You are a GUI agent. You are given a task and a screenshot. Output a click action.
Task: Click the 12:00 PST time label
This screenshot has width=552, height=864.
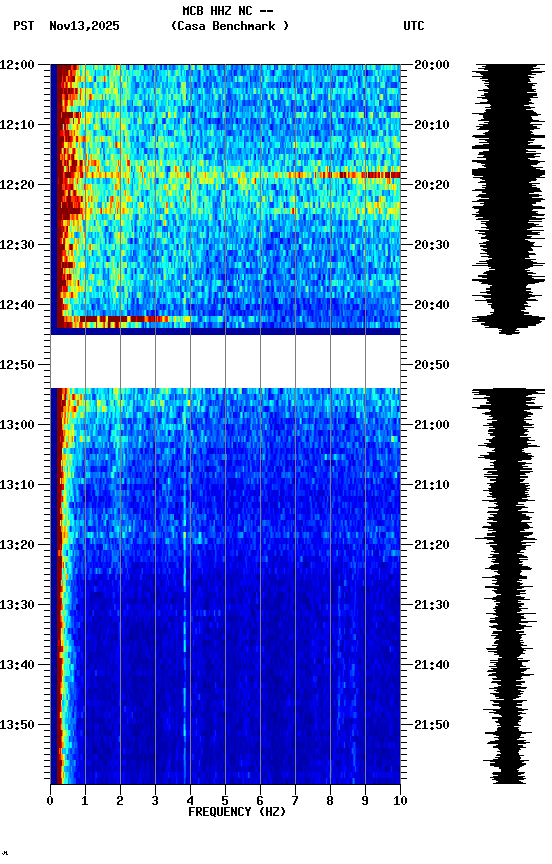pos(17,65)
